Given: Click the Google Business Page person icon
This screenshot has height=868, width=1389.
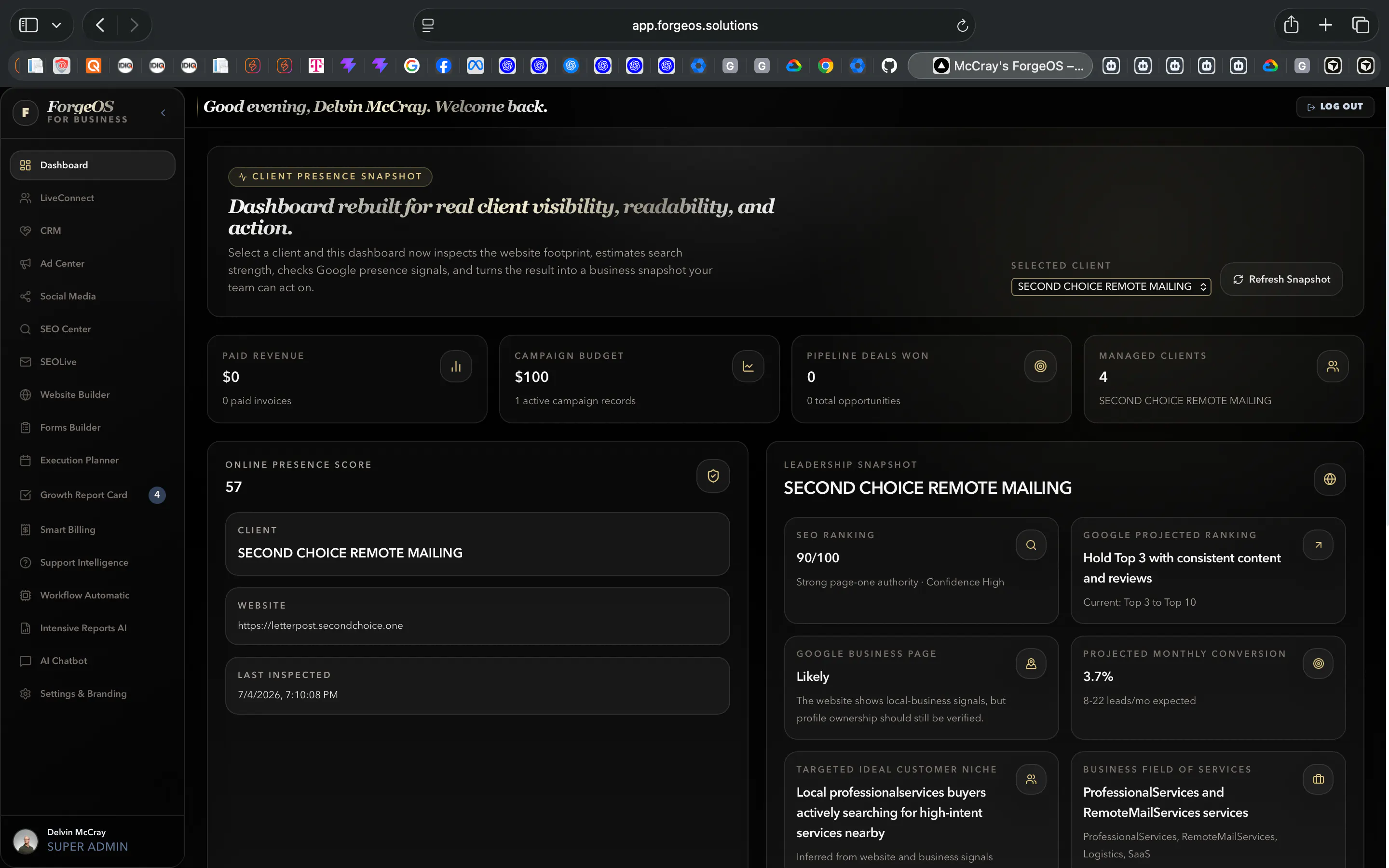Looking at the screenshot, I should tap(1031, 664).
